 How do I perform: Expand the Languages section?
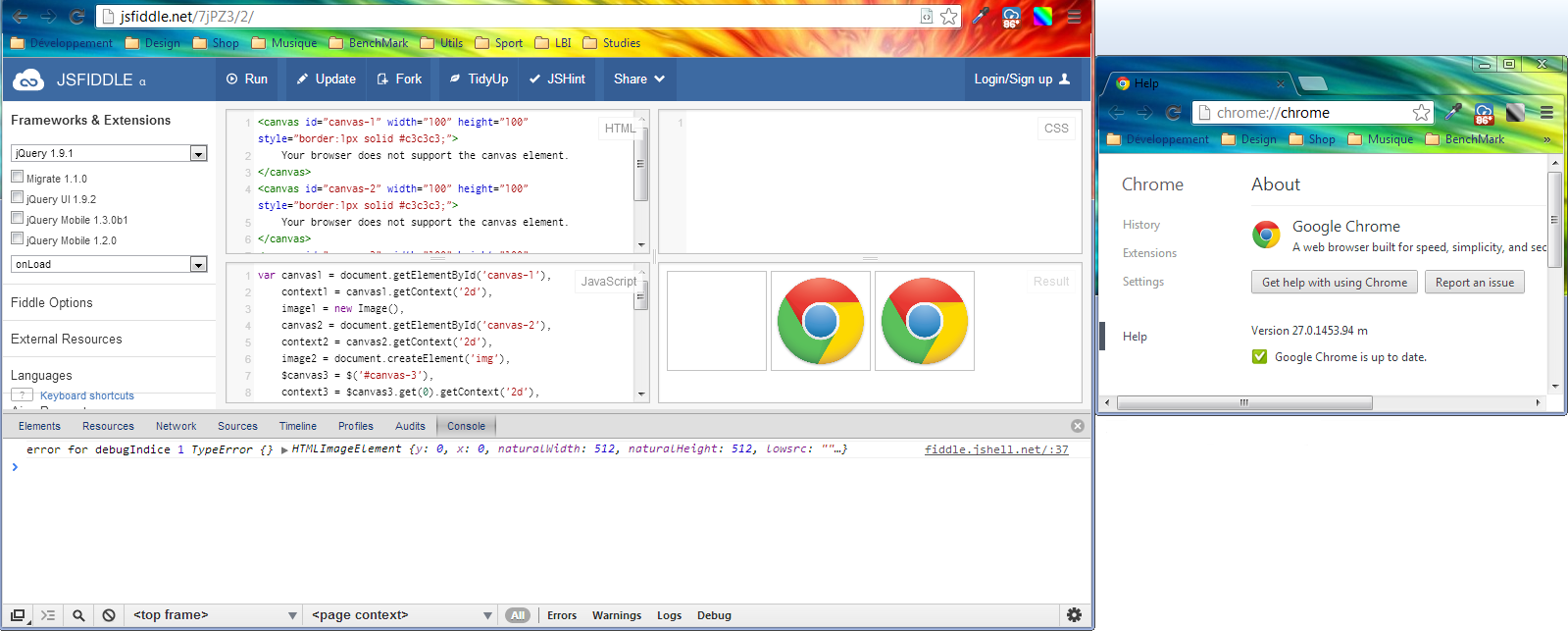point(41,376)
